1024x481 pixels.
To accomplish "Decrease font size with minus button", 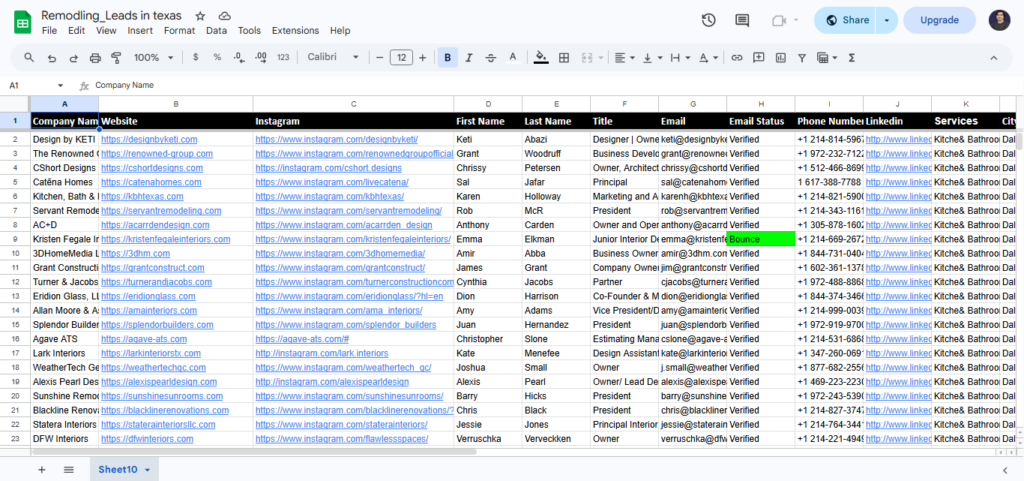I will (x=379, y=57).
